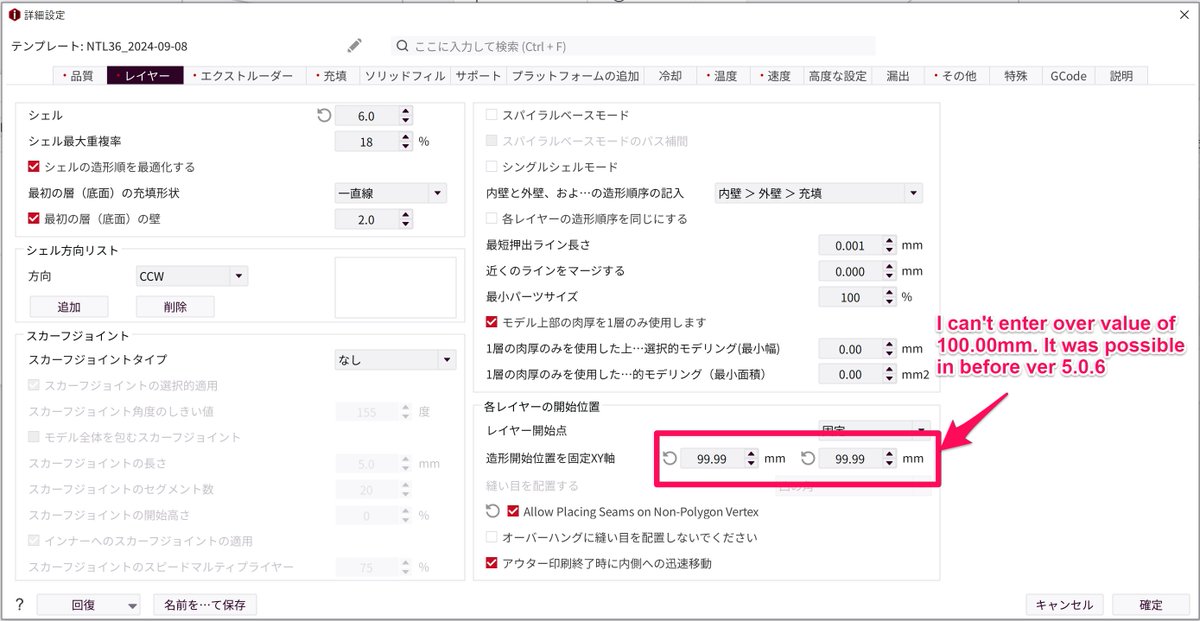Open the 説明 tab
Viewport: 1200px width, 621px height.
(x=1121, y=76)
